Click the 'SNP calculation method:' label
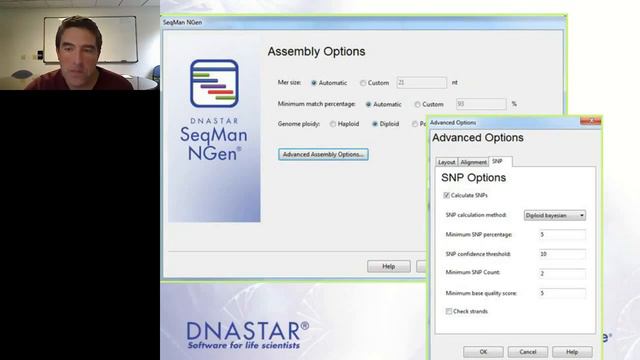640x360 pixels. point(476,215)
